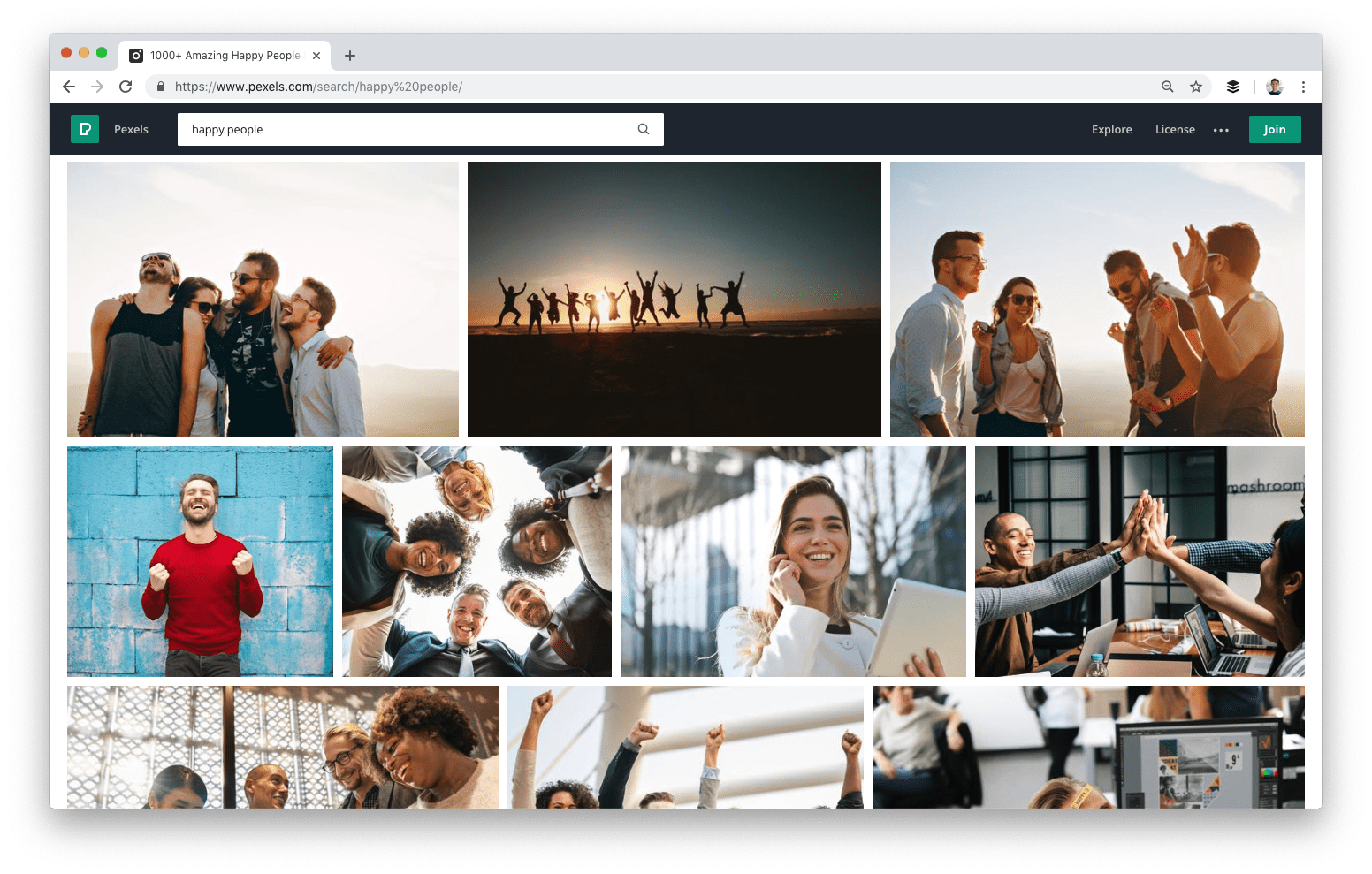Bookmark this page with the star icon
Image resolution: width=1372 pixels, height=874 pixels.
pyautogui.click(x=1196, y=87)
